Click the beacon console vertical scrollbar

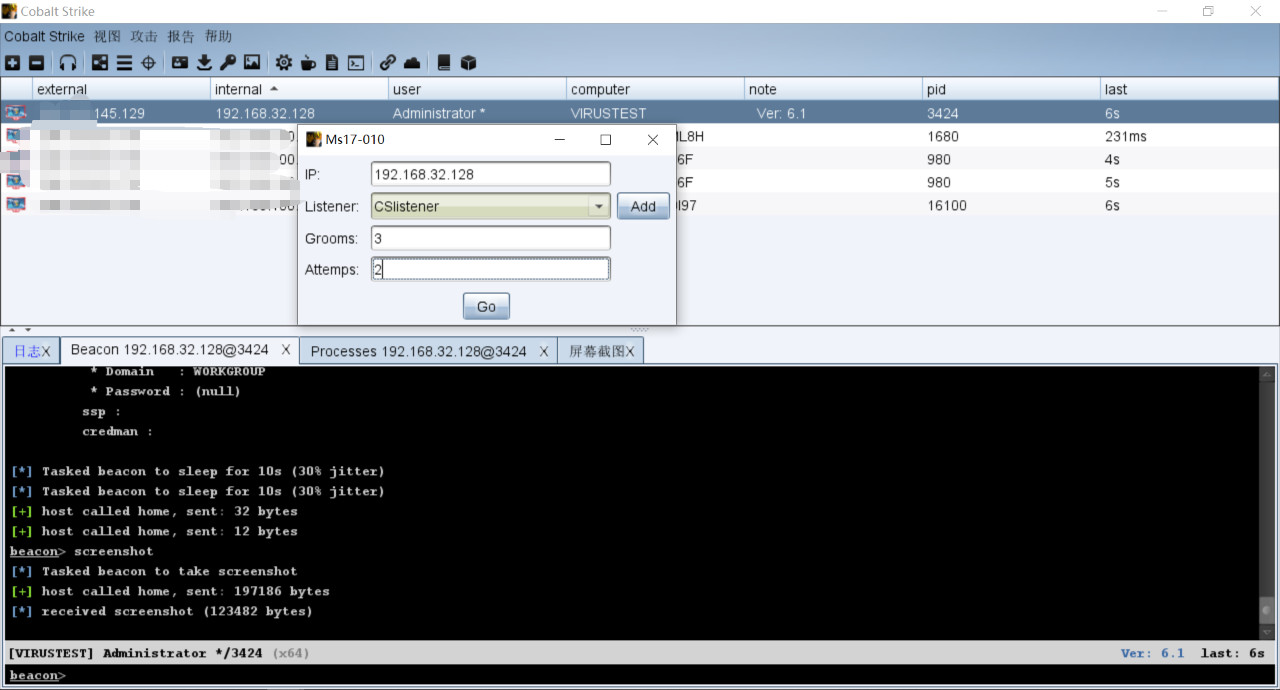click(x=1267, y=503)
